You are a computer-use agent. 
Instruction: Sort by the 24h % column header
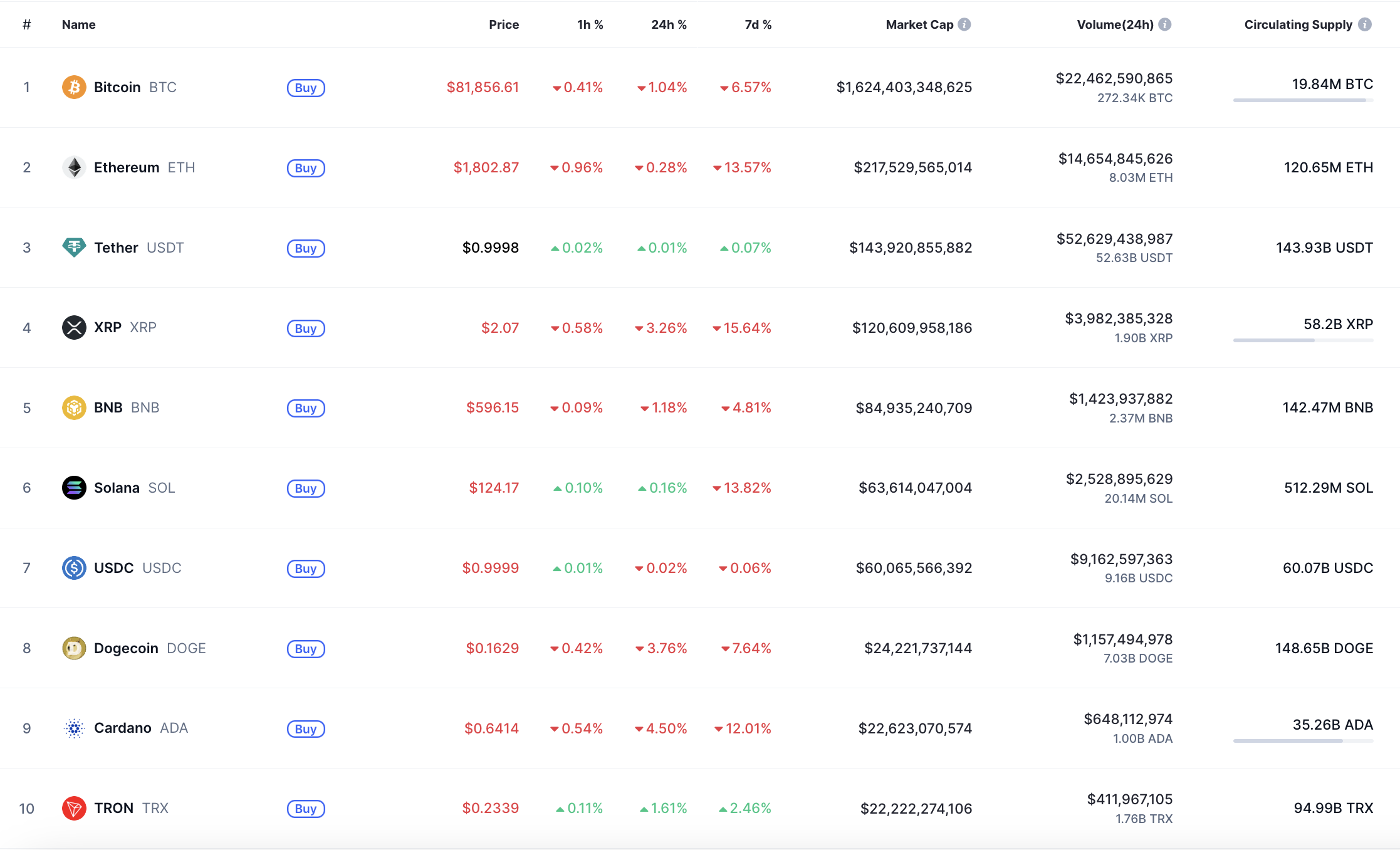pos(668,24)
